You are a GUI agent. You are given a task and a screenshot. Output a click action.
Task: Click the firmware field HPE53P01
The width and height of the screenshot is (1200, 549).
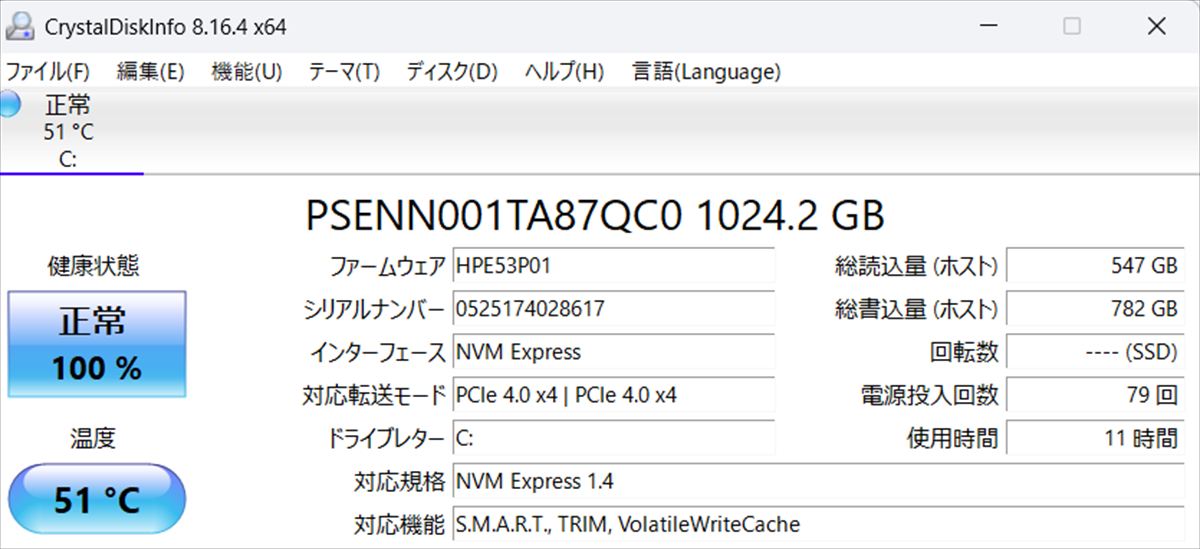[x=613, y=266]
